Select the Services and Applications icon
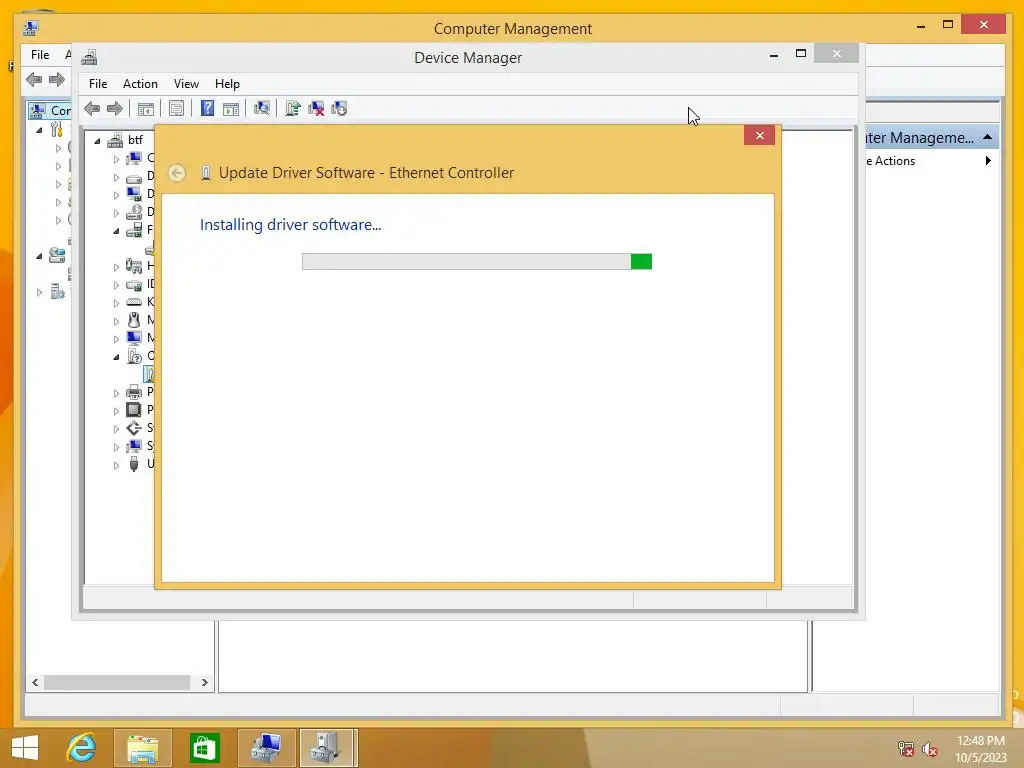 [x=57, y=291]
